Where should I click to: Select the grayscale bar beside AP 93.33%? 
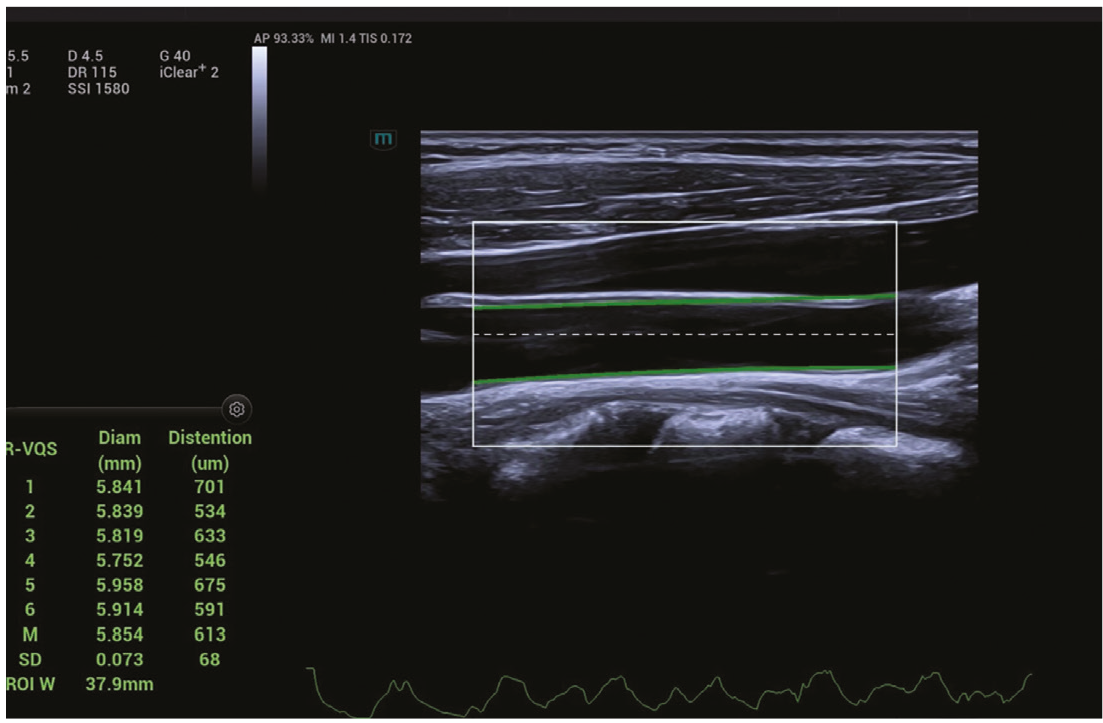tap(260, 118)
